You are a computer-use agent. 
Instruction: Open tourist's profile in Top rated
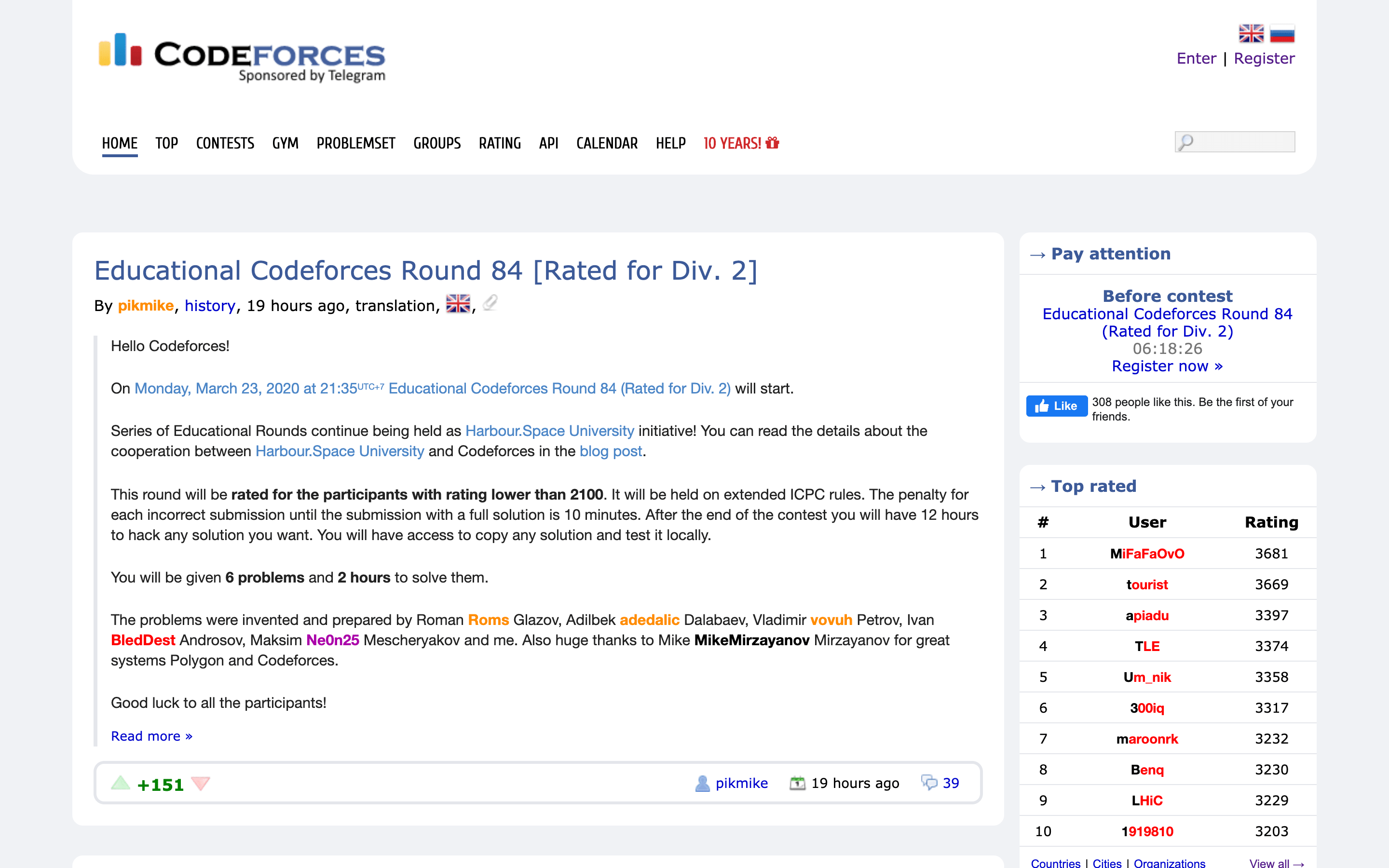point(1147,584)
